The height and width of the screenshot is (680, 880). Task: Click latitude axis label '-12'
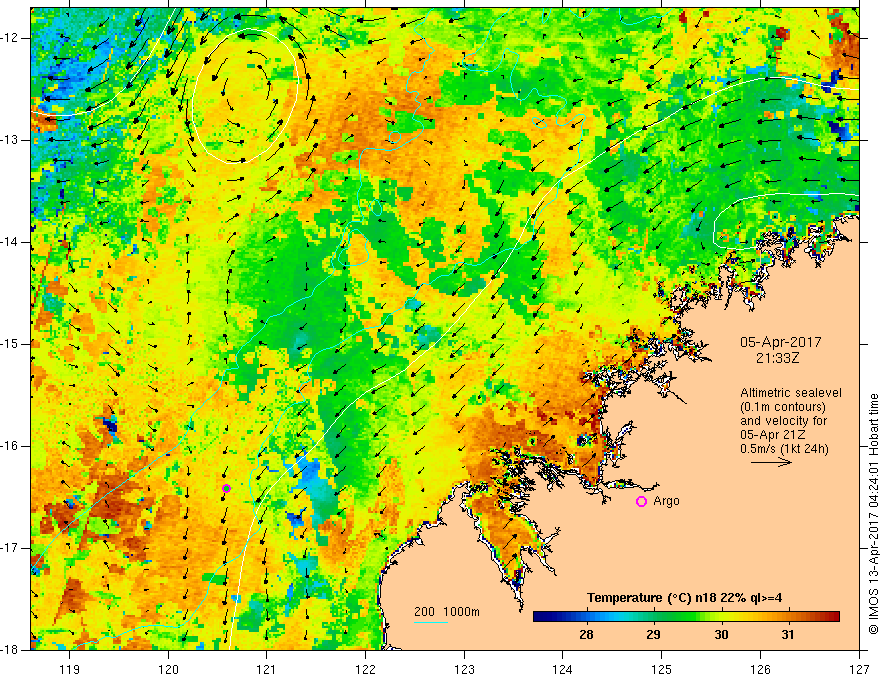coord(11,38)
